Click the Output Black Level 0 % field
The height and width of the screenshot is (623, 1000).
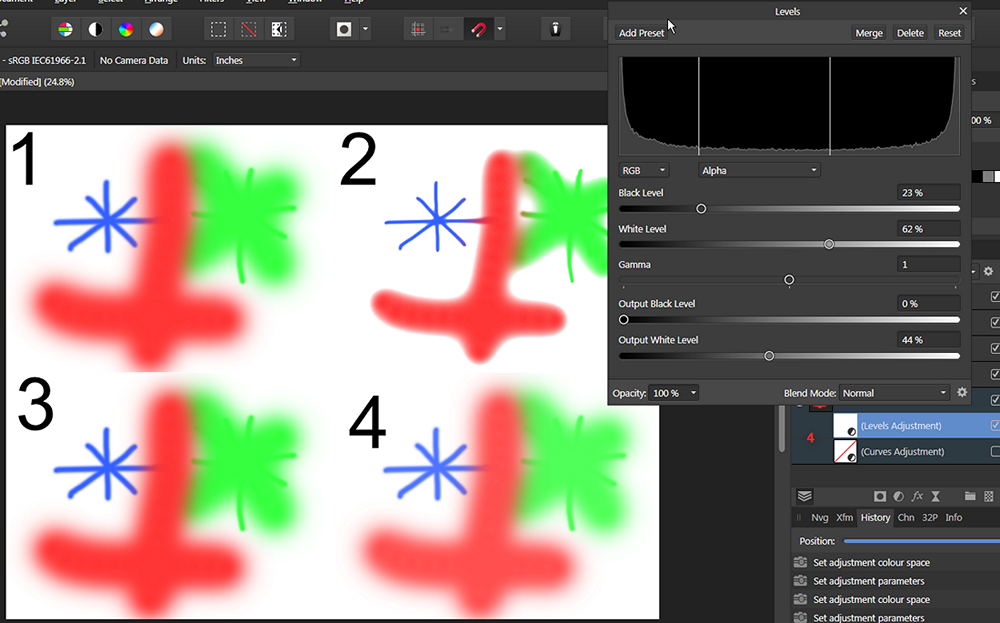pyautogui.click(x=929, y=304)
